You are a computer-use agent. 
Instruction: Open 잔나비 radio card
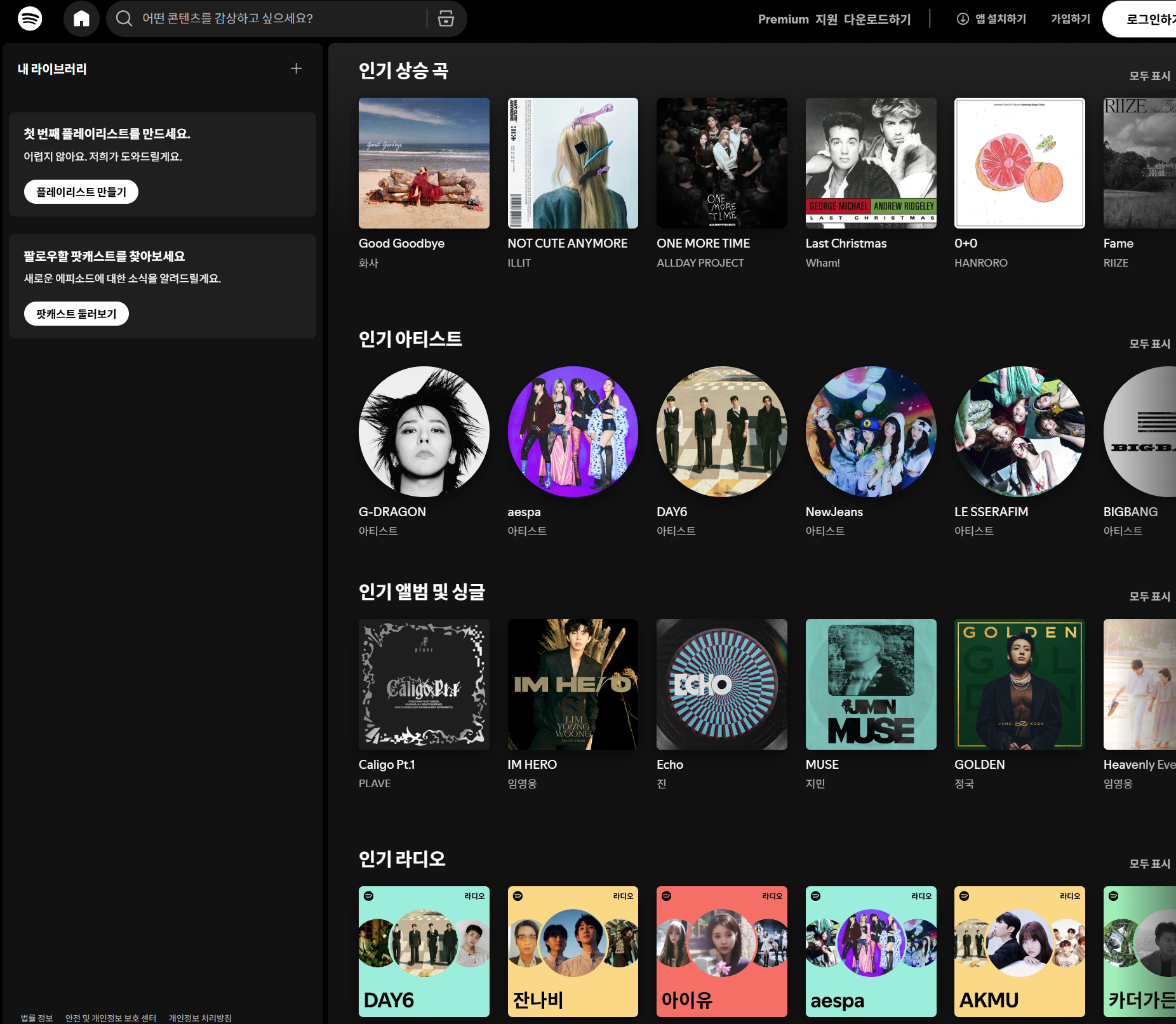coord(573,952)
